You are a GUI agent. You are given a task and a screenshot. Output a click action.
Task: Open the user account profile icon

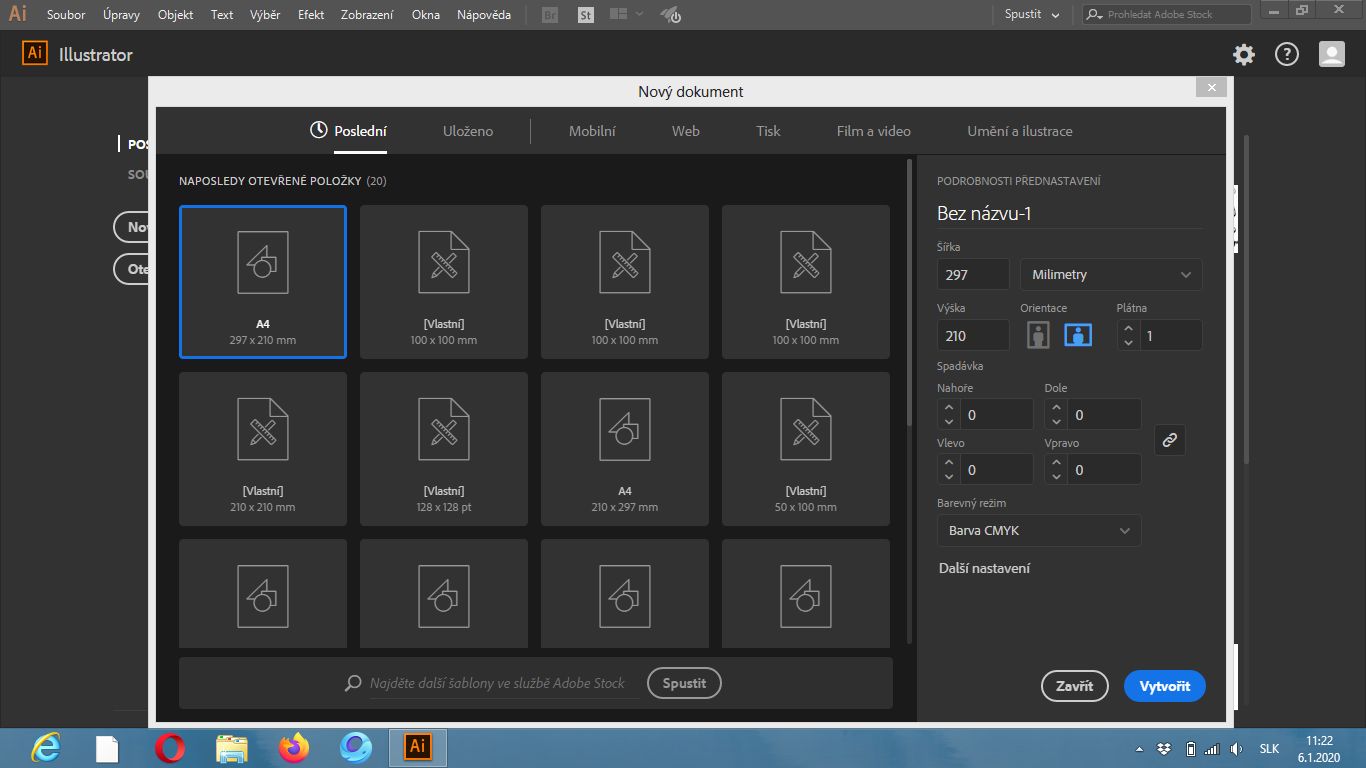pyautogui.click(x=1331, y=55)
